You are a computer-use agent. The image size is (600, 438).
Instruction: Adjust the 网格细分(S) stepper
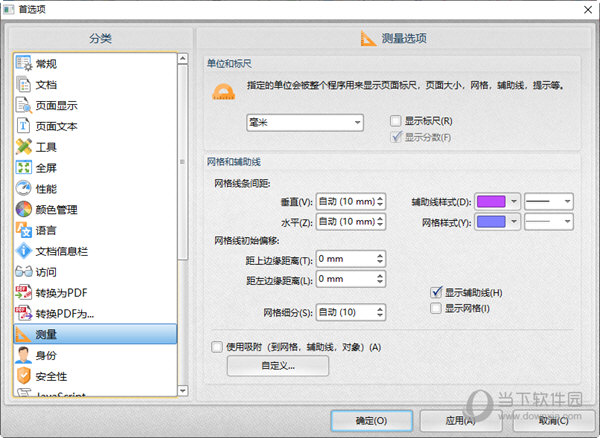tap(380, 313)
